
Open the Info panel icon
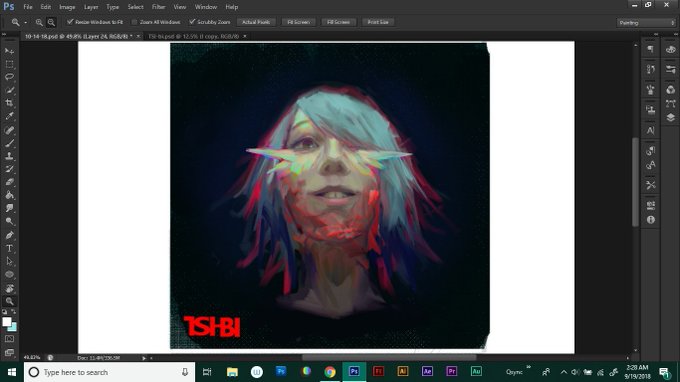point(651,220)
